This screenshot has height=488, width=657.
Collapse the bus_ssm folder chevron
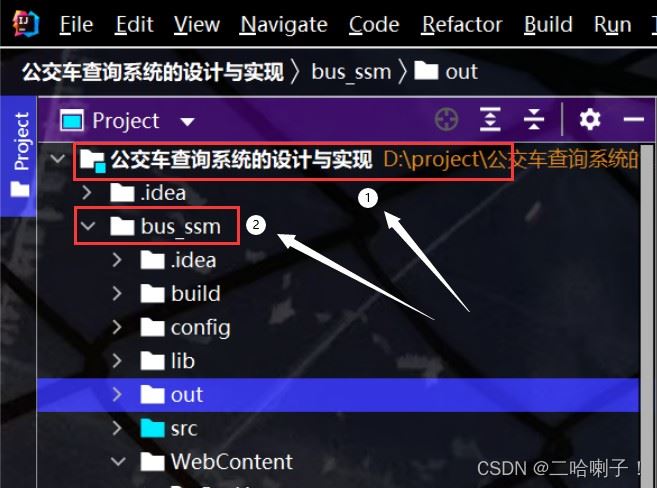pos(88,226)
